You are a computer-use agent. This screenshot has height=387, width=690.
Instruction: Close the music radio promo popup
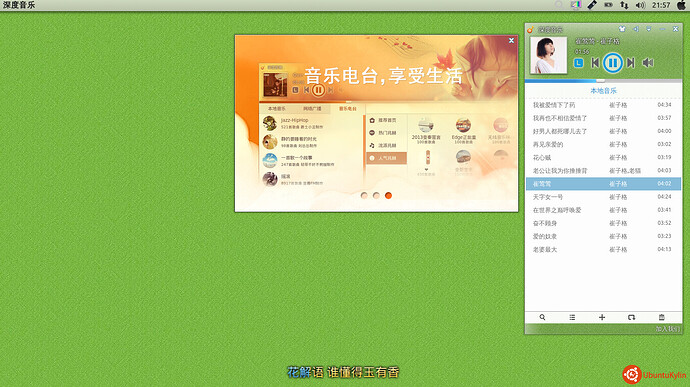tap(511, 41)
